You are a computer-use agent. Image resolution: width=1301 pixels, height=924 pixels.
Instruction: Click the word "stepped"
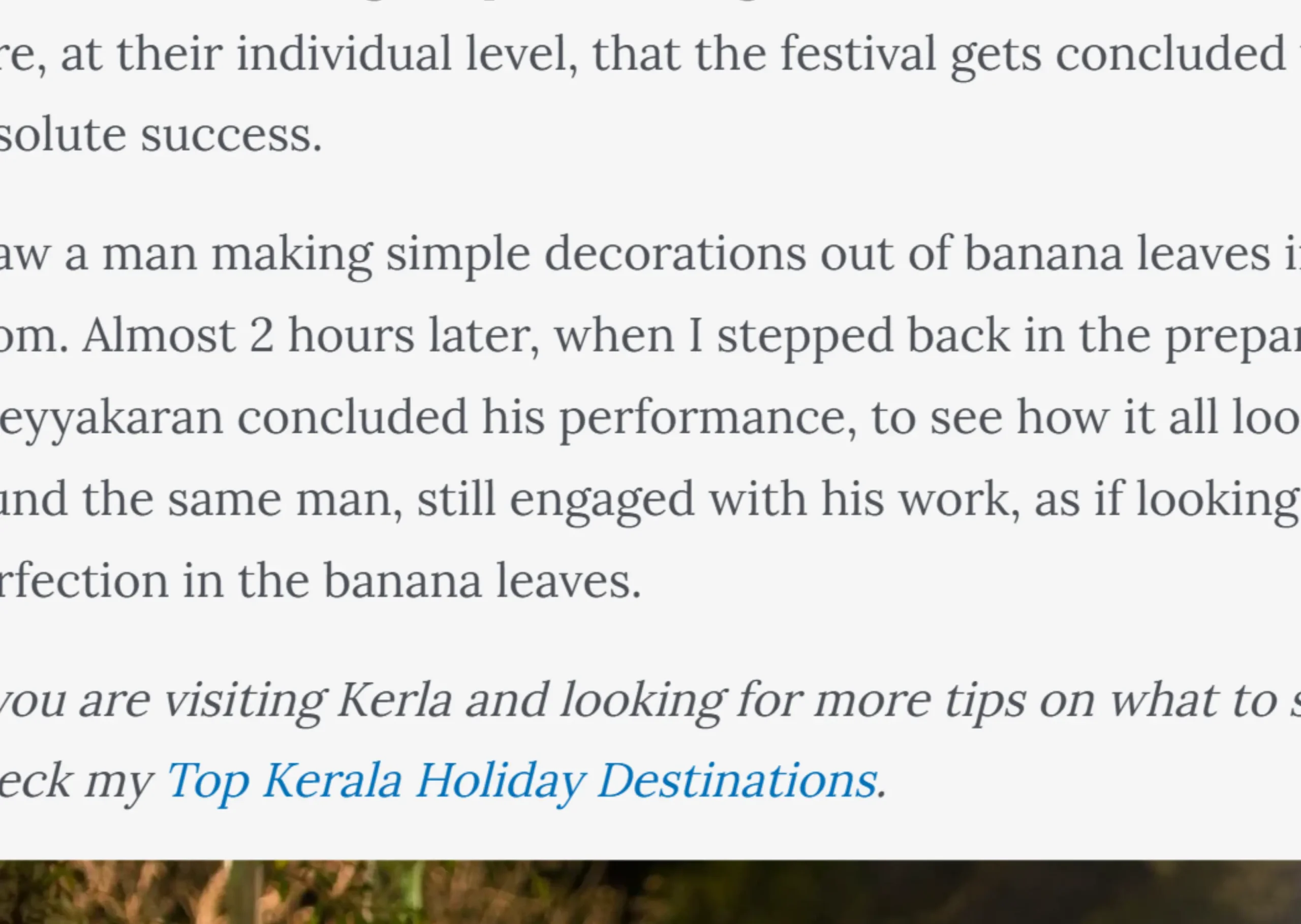tap(804, 335)
